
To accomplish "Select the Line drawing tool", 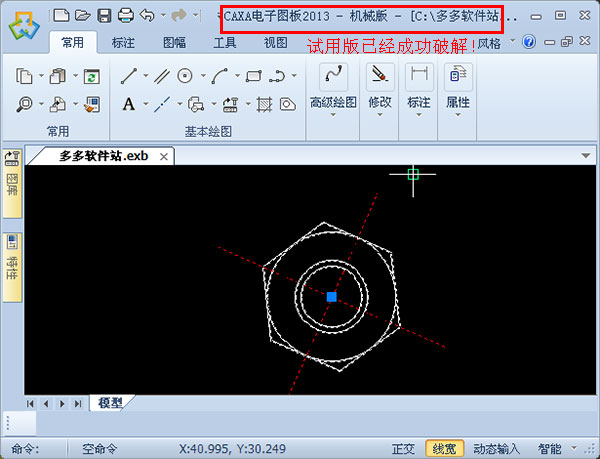I will (128, 76).
